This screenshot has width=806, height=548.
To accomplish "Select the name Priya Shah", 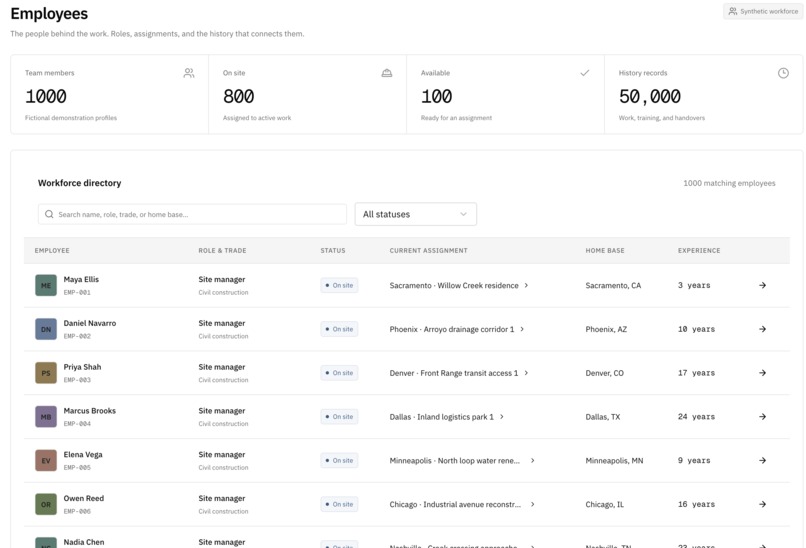I will point(82,367).
